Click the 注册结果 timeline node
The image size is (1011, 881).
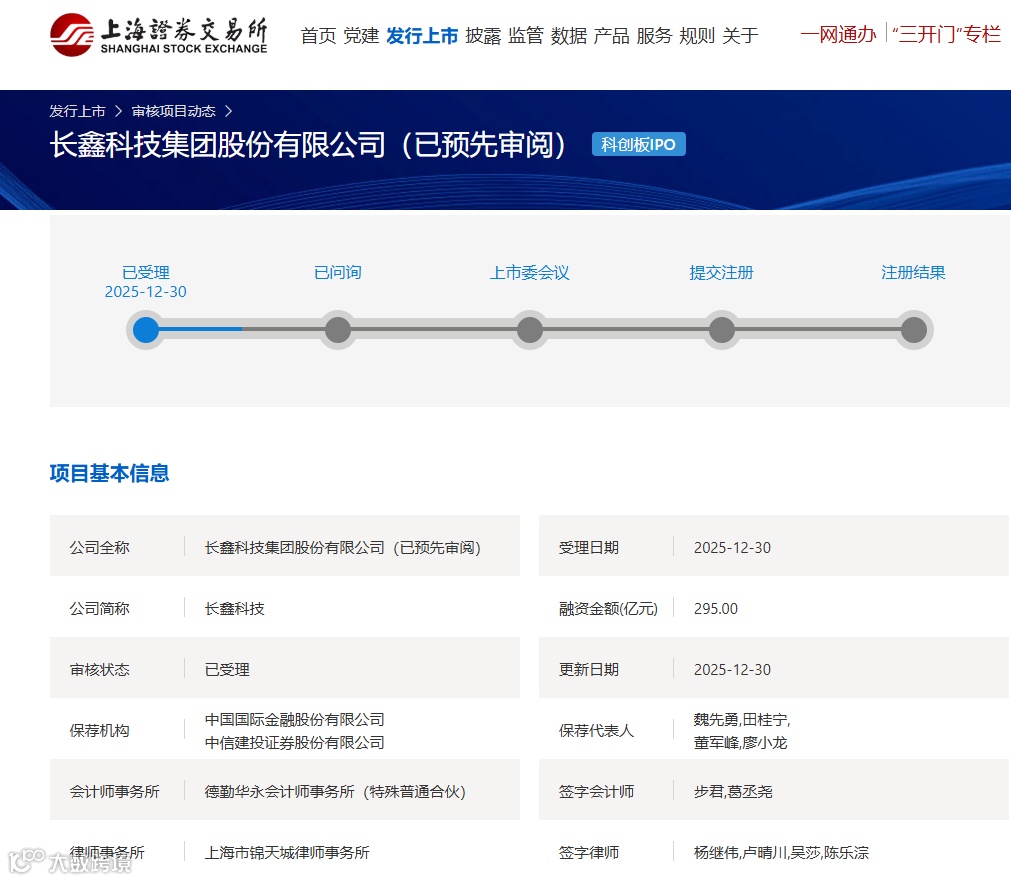pos(914,330)
